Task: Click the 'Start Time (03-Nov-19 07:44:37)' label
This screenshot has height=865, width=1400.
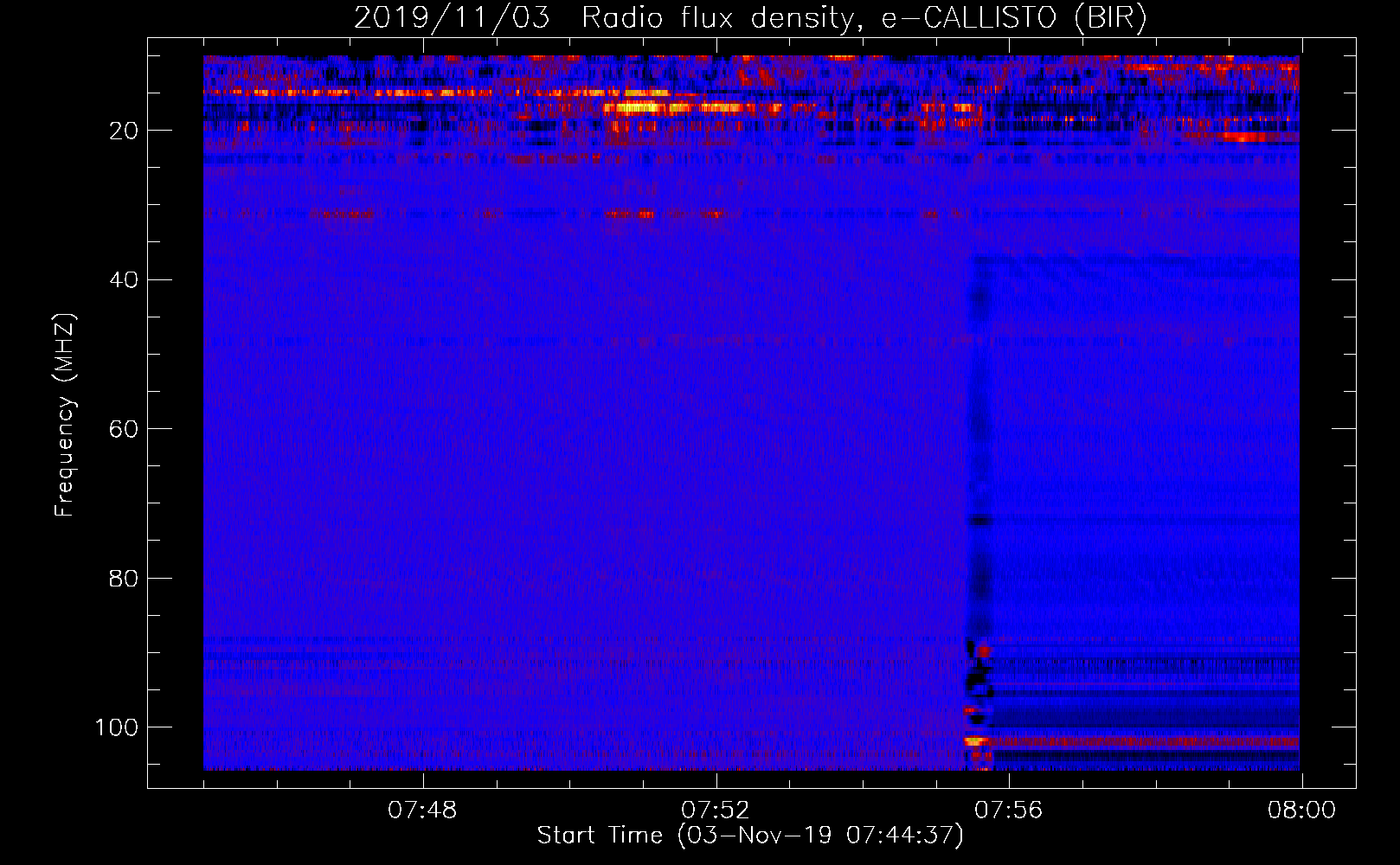Action: click(x=750, y=836)
